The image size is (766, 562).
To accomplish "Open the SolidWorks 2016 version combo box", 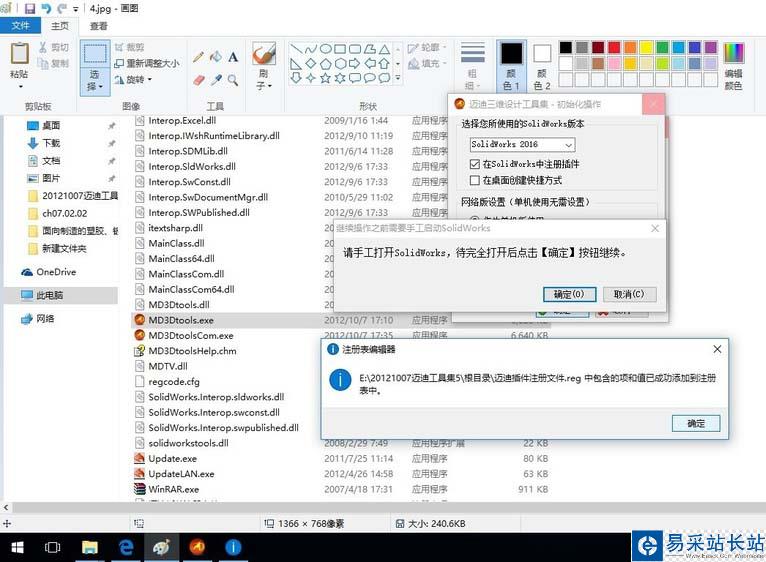I will [x=522, y=144].
